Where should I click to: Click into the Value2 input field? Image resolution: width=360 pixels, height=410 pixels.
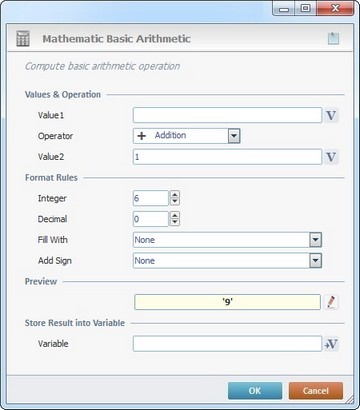pyautogui.click(x=227, y=157)
